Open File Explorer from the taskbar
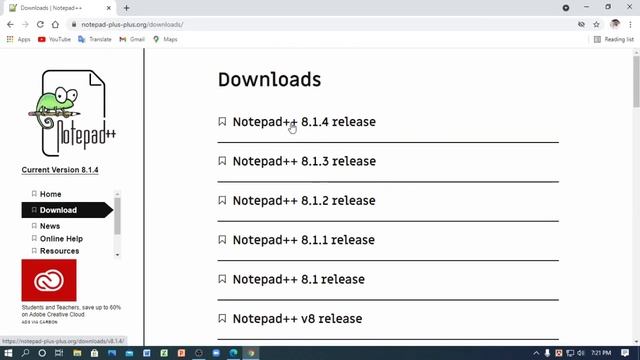 point(77,353)
